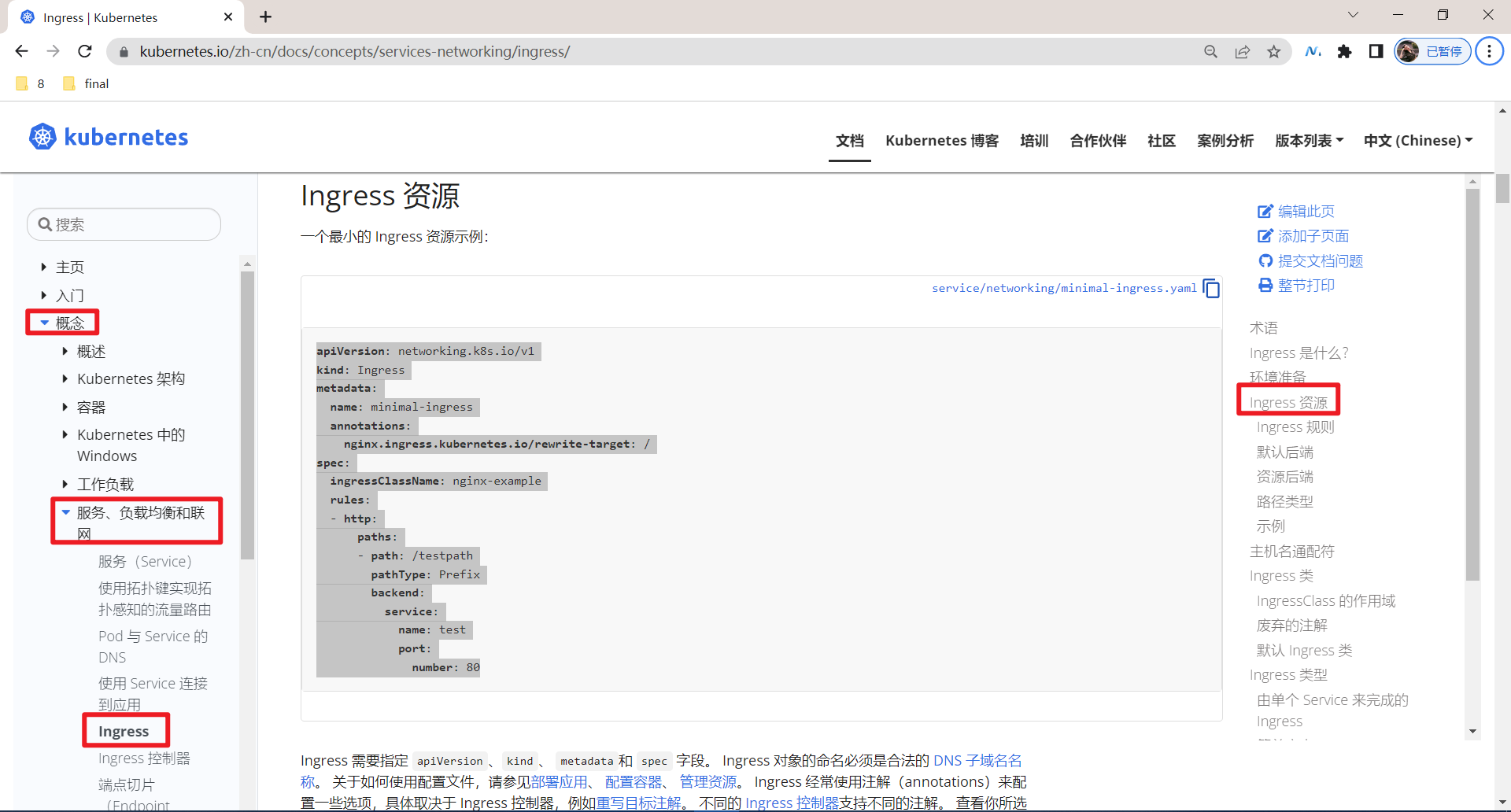Expand the 工作负载 tree item
The image size is (1511, 812).
coord(65,484)
